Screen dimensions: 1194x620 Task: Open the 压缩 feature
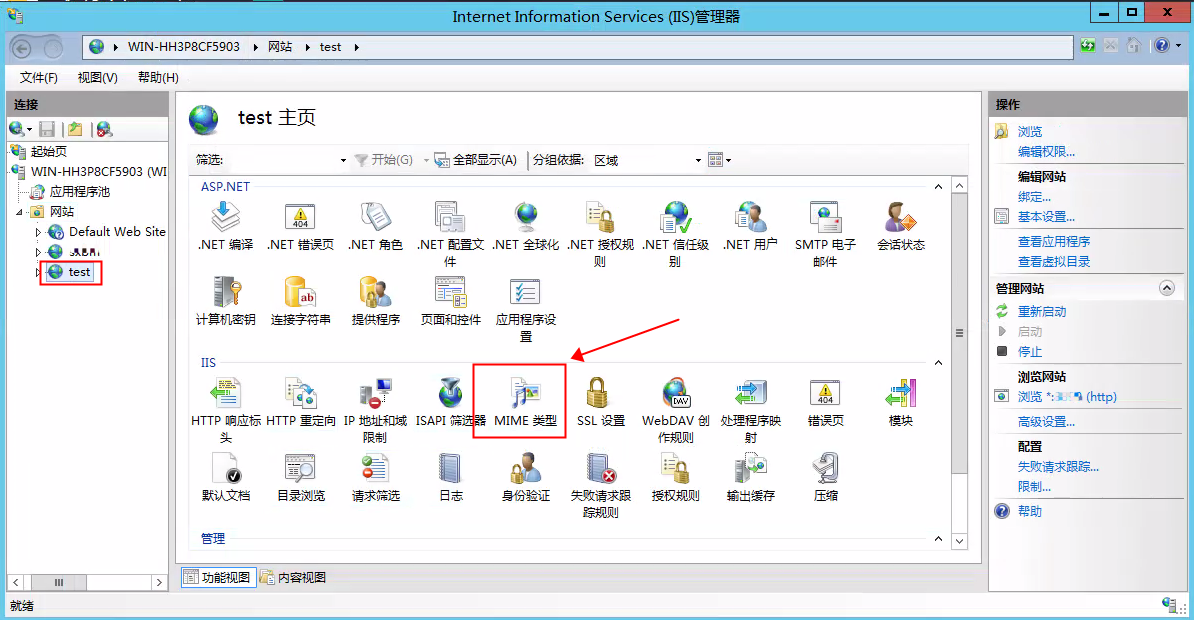click(x=825, y=473)
